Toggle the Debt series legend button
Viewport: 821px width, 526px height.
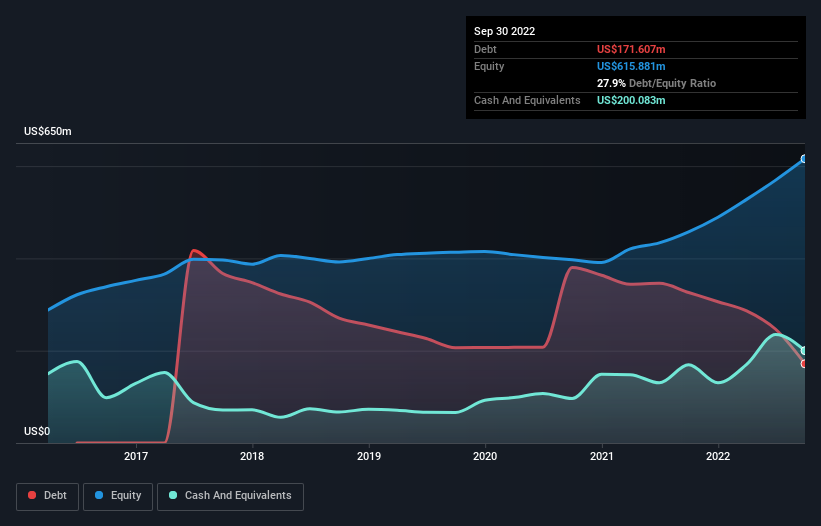click(47, 496)
